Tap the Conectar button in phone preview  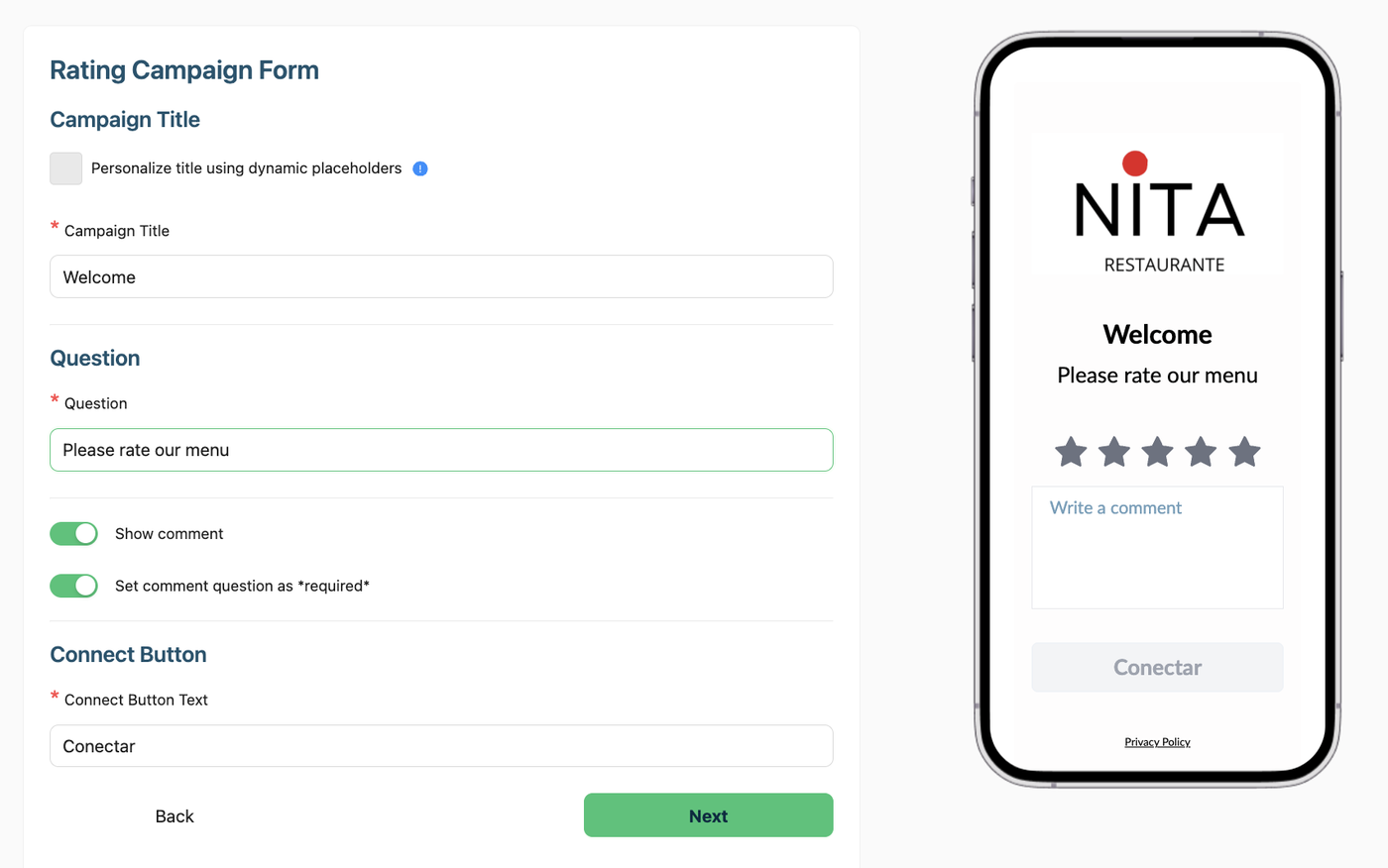[x=1157, y=667]
